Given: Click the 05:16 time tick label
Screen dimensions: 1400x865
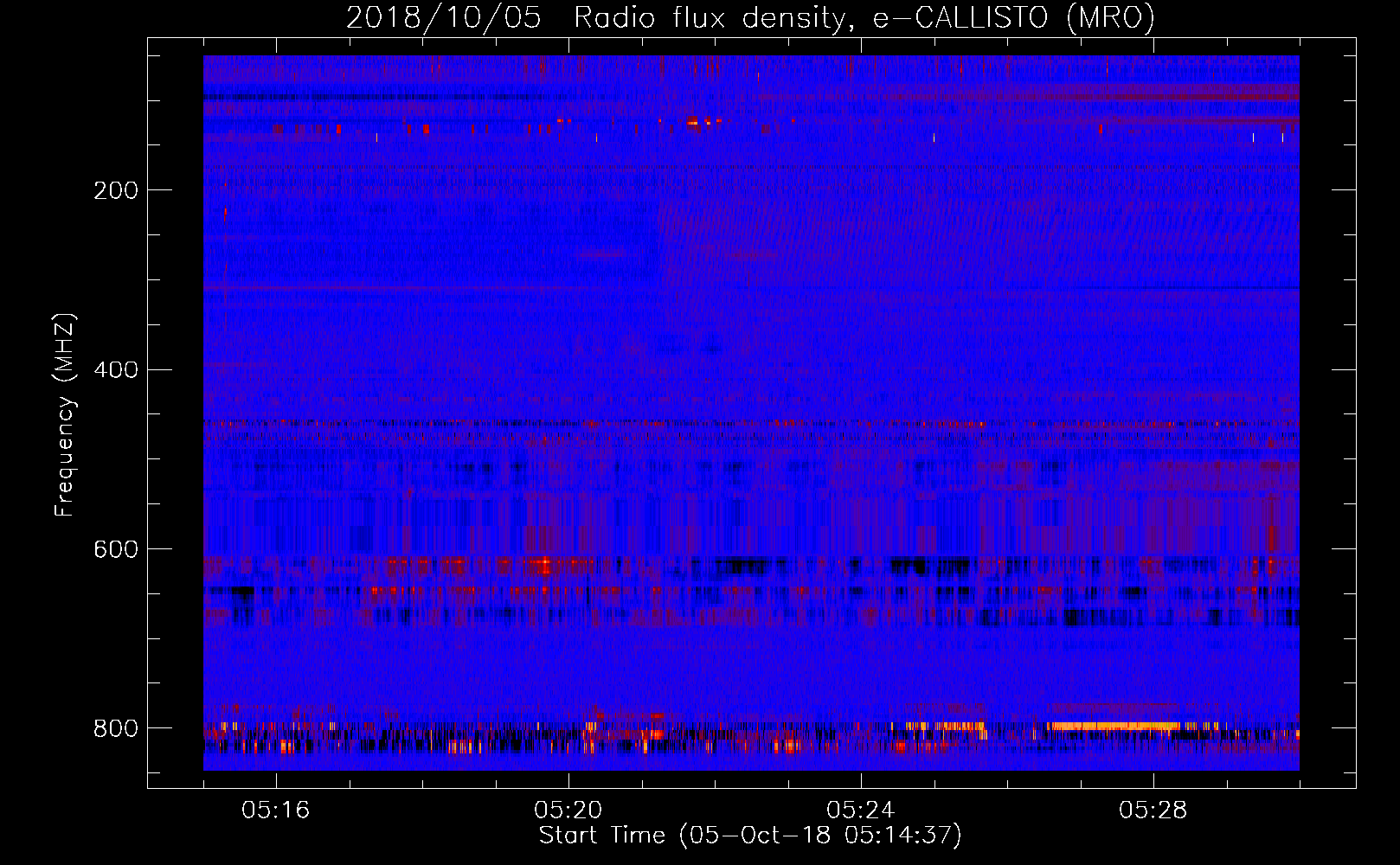Looking at the screenshot, I should coord(276,811).
